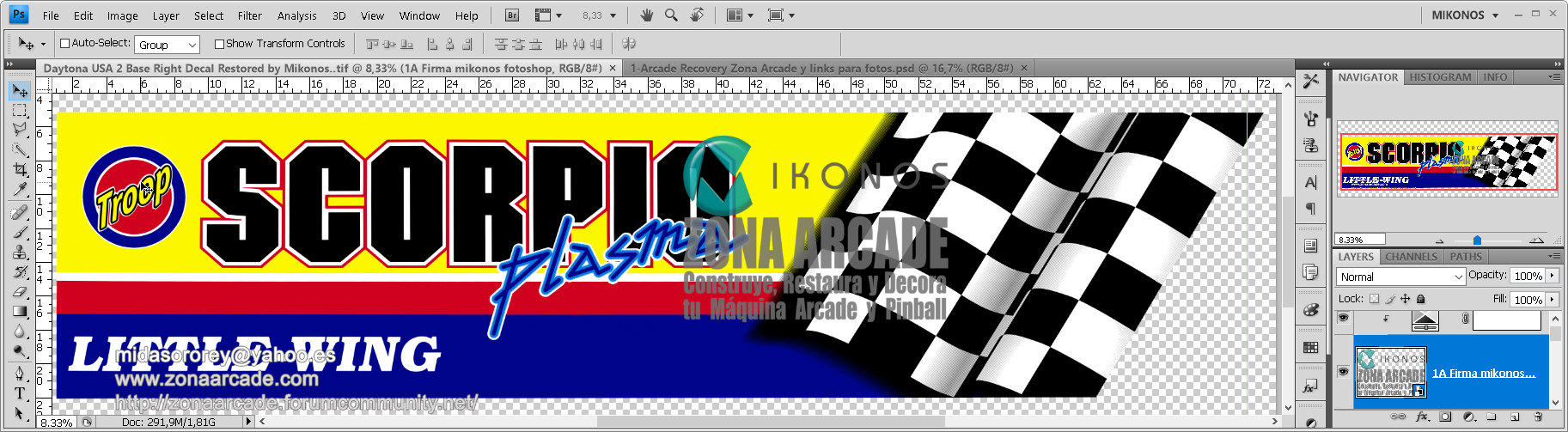1568x432 pixels.
Task: Click Navigator zoom in large mountains button
Action: pyautogui.click(x=1536, y=240)
